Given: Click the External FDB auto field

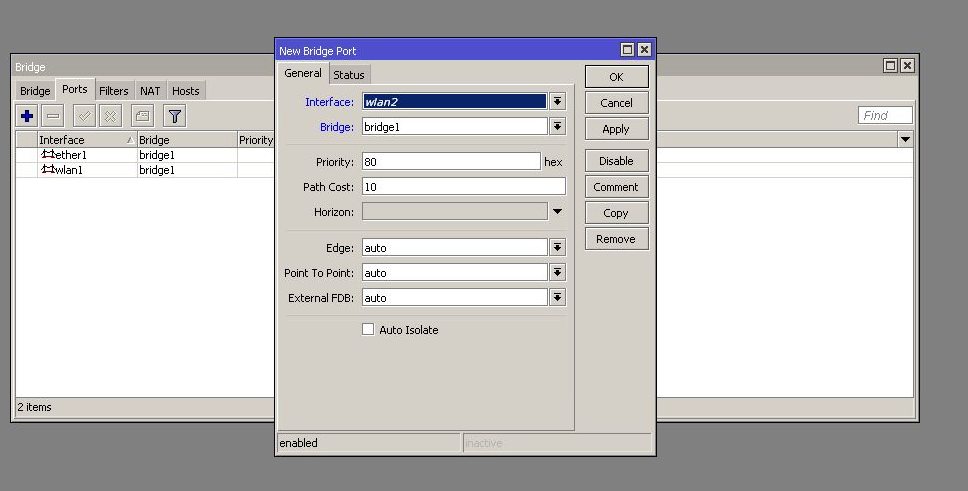Looking at the screenshot, I should [454, 298].
